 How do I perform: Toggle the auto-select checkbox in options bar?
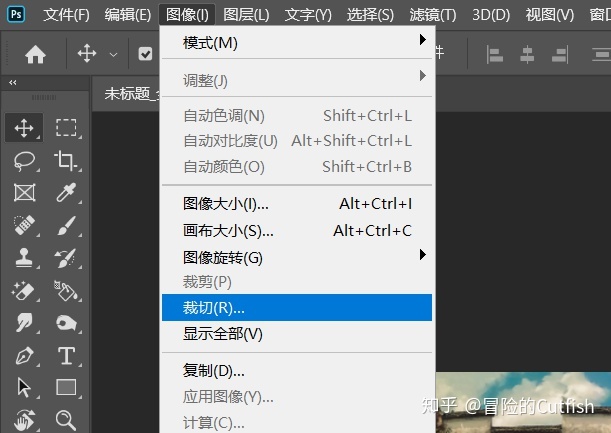pos(145,54)
